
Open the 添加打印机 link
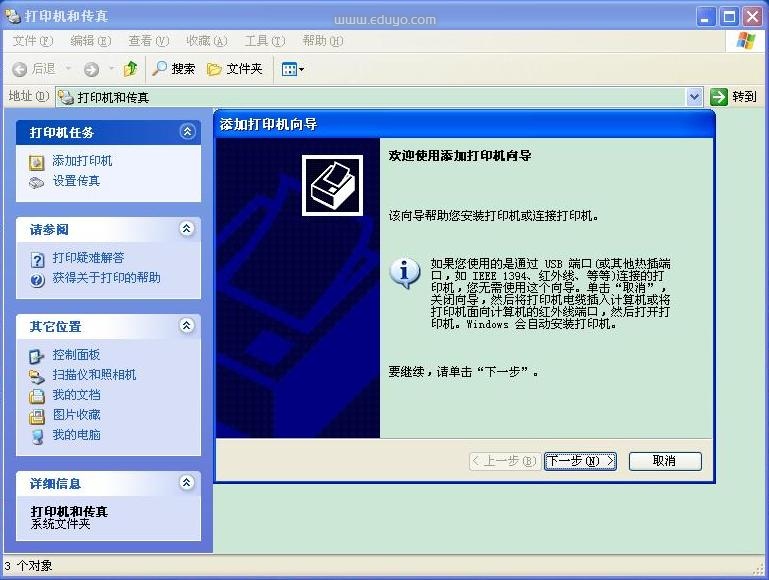click(82, 161)
